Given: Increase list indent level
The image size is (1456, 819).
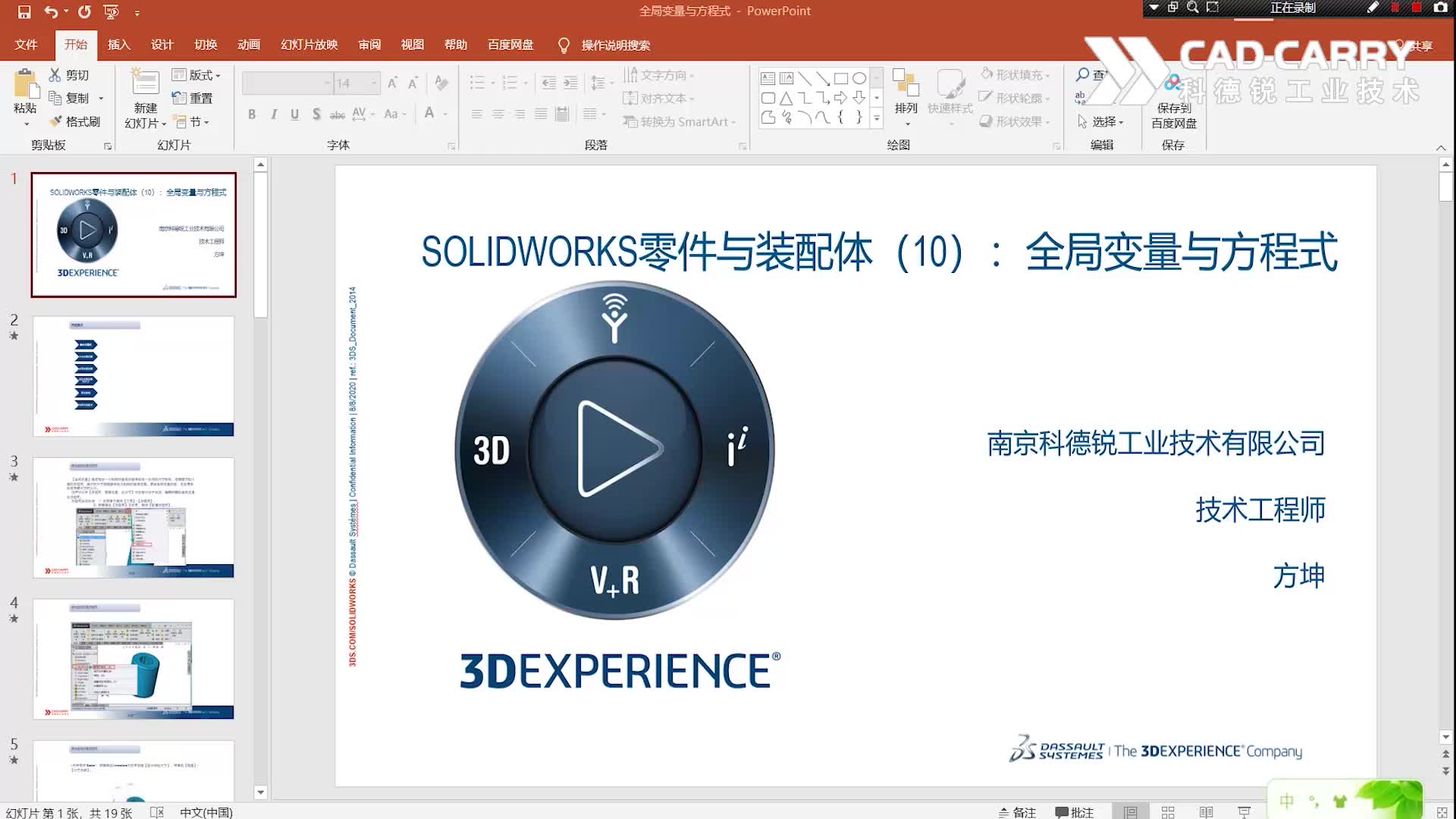Looking at the screenshot, I should (x=570, y=83).
